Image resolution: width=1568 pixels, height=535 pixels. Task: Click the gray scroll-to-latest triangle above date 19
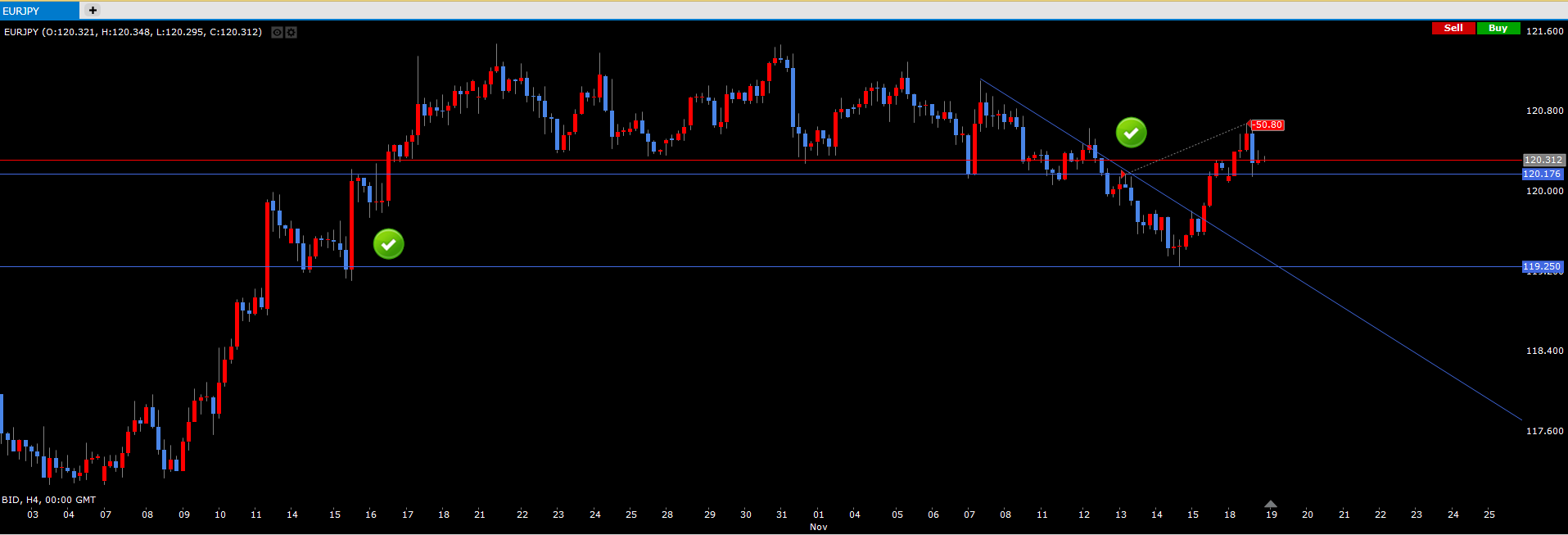tap(1270, 504)
